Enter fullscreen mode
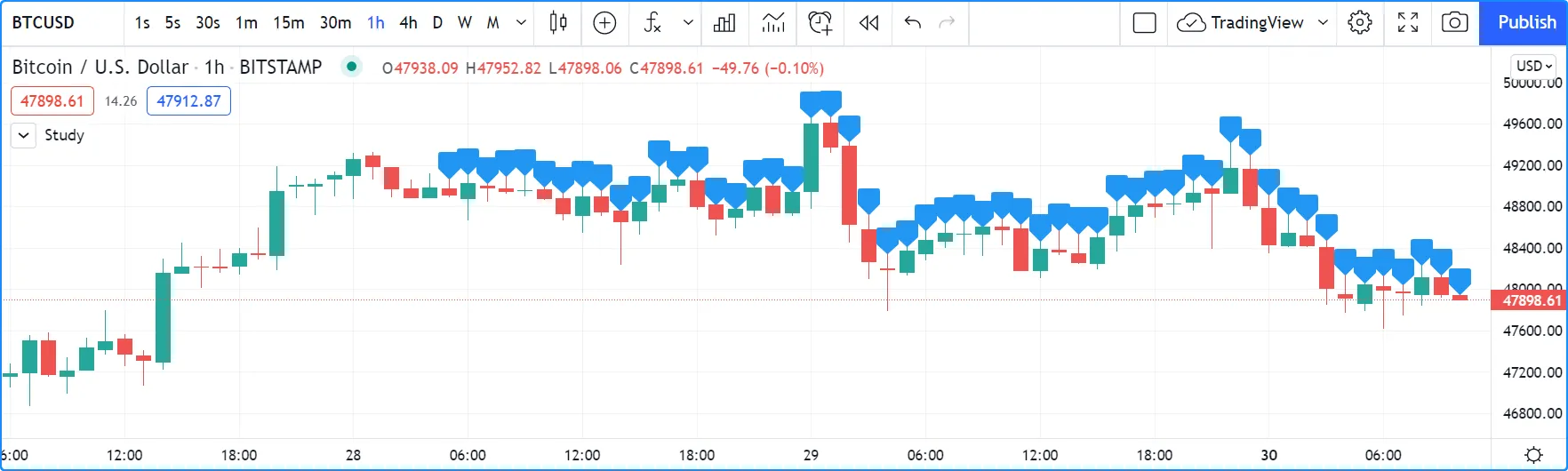Screen dimensions: 1568x471 point(1407,23)
